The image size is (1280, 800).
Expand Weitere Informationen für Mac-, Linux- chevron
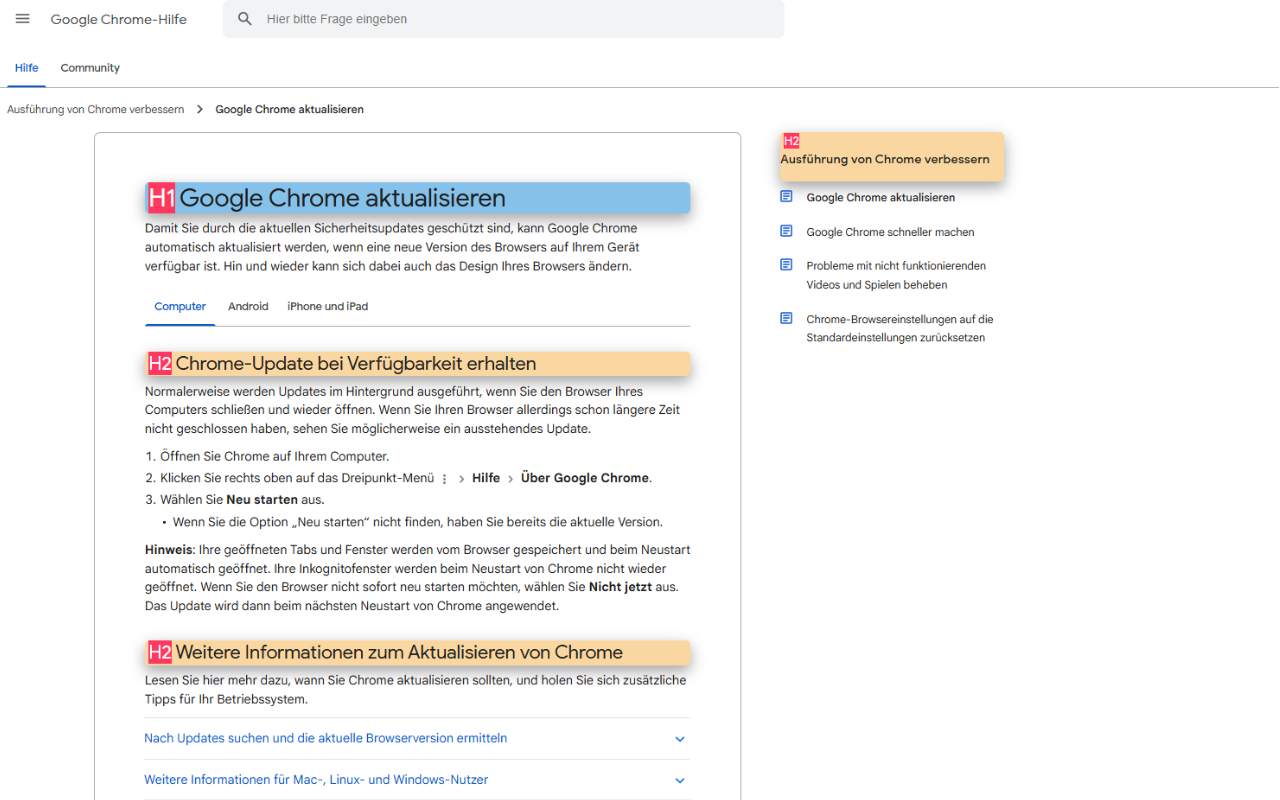[680, 780]
